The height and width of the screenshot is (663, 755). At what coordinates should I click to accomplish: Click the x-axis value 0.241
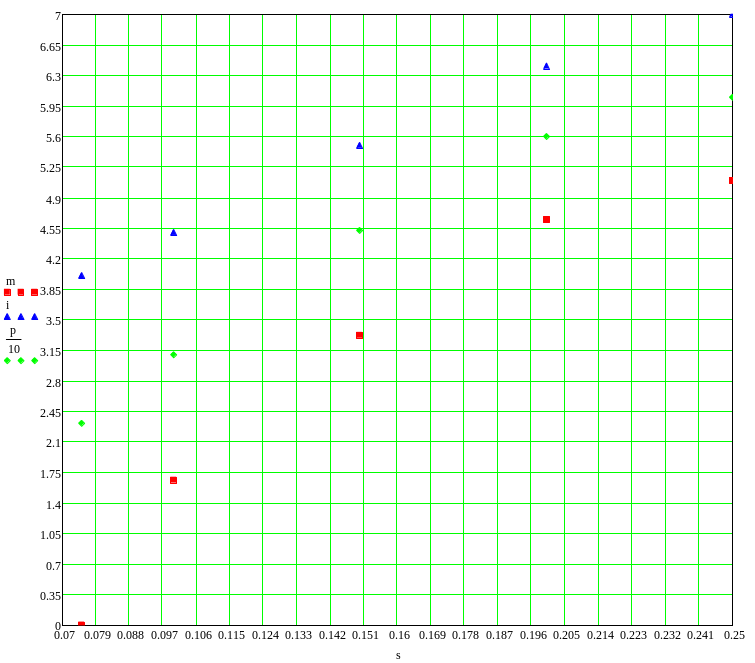[700, 635]
